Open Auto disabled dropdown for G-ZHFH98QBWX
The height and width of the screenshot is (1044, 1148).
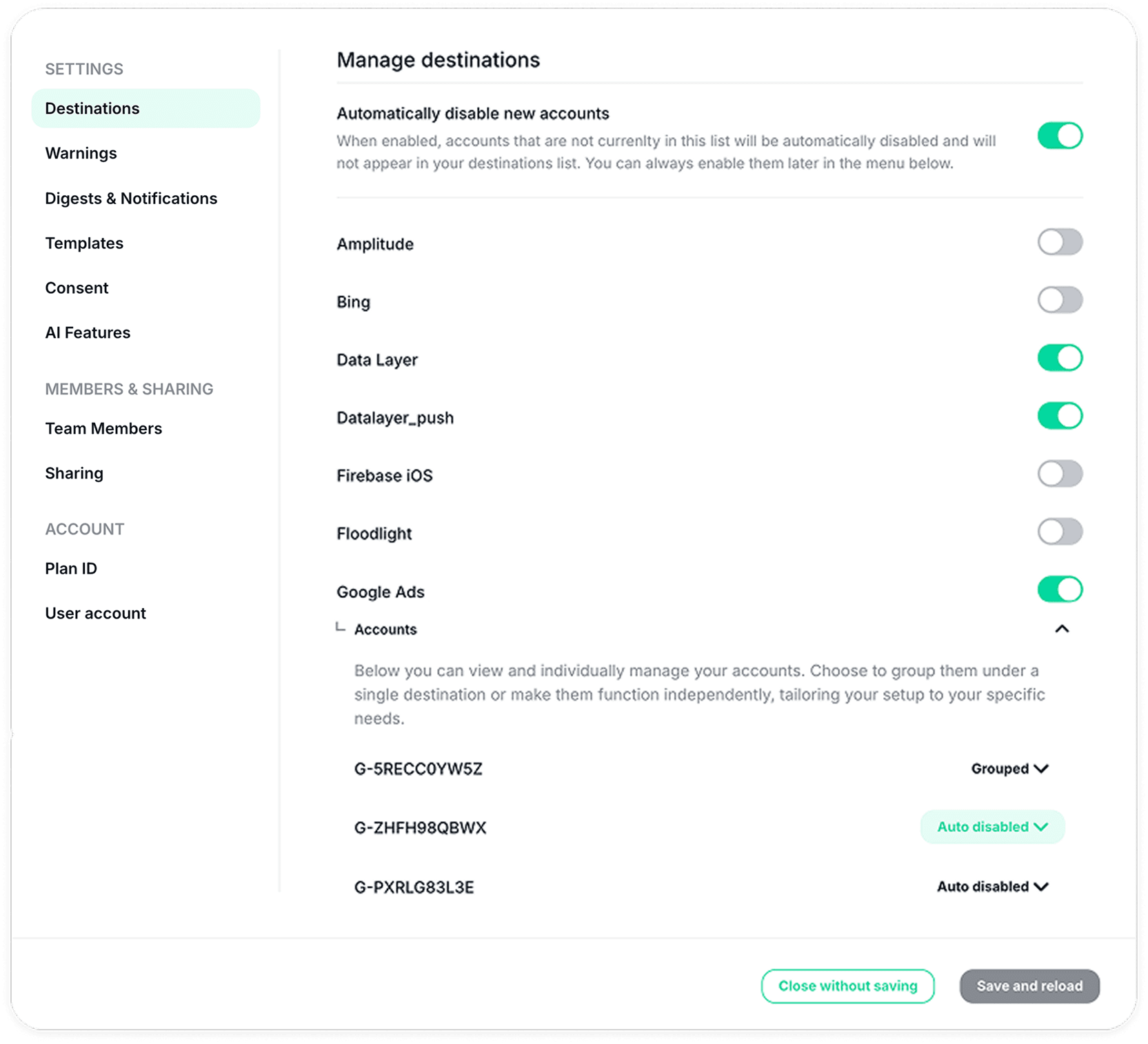pyautogui.click(x=992, y=827)
